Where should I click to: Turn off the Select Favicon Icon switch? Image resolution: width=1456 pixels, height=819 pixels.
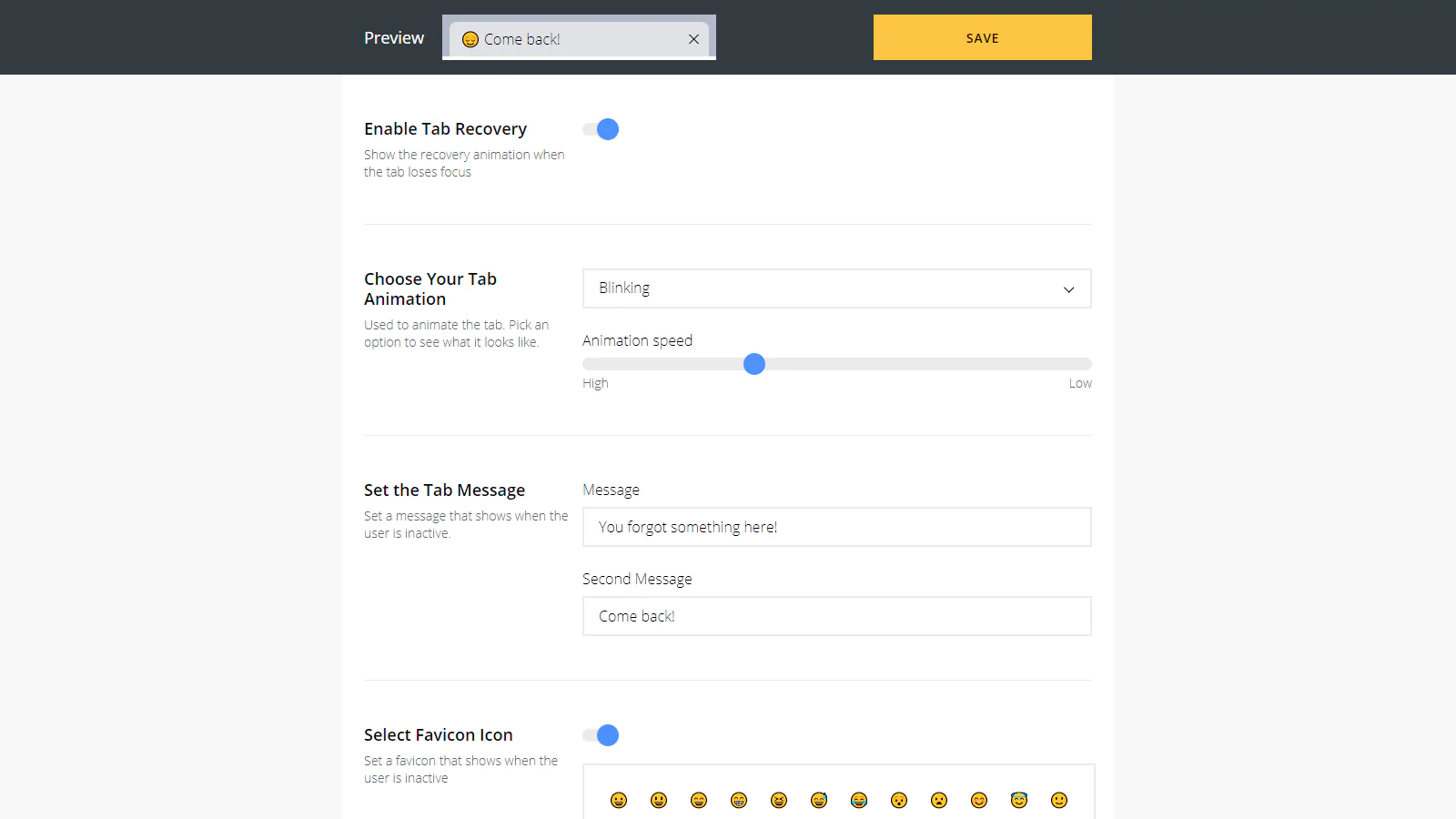pos(601,735)
